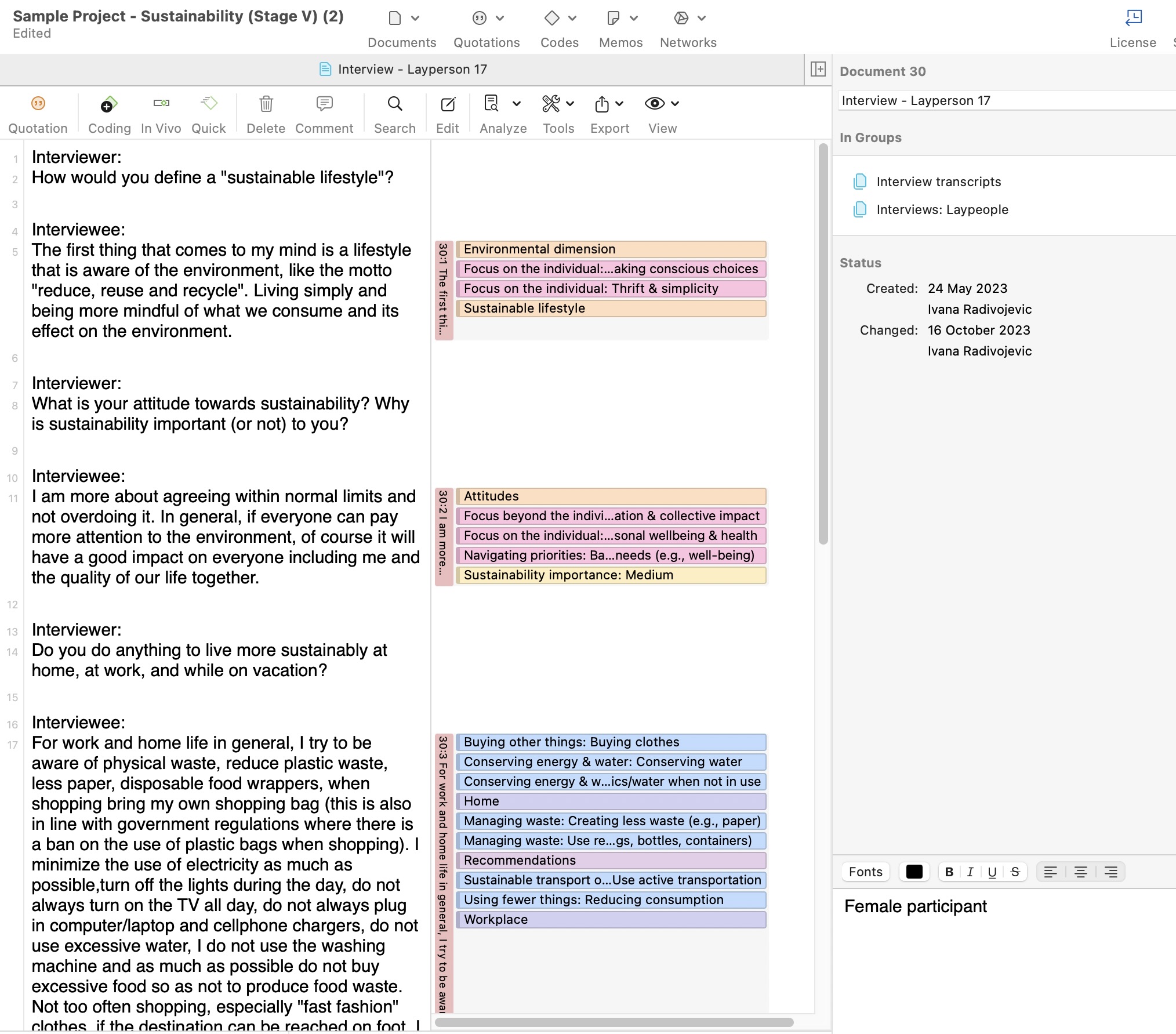
Task: Click the add split view icon
Action: (x=818, y=69)
